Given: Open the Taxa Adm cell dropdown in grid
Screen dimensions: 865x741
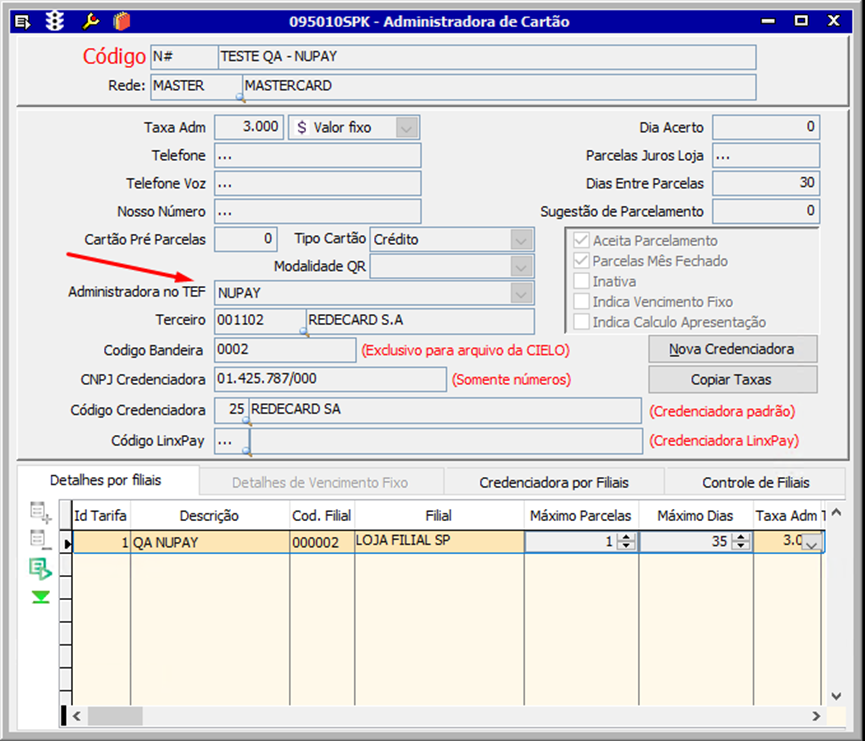Looking at the screenshot, I should click(x=811, y=542).
